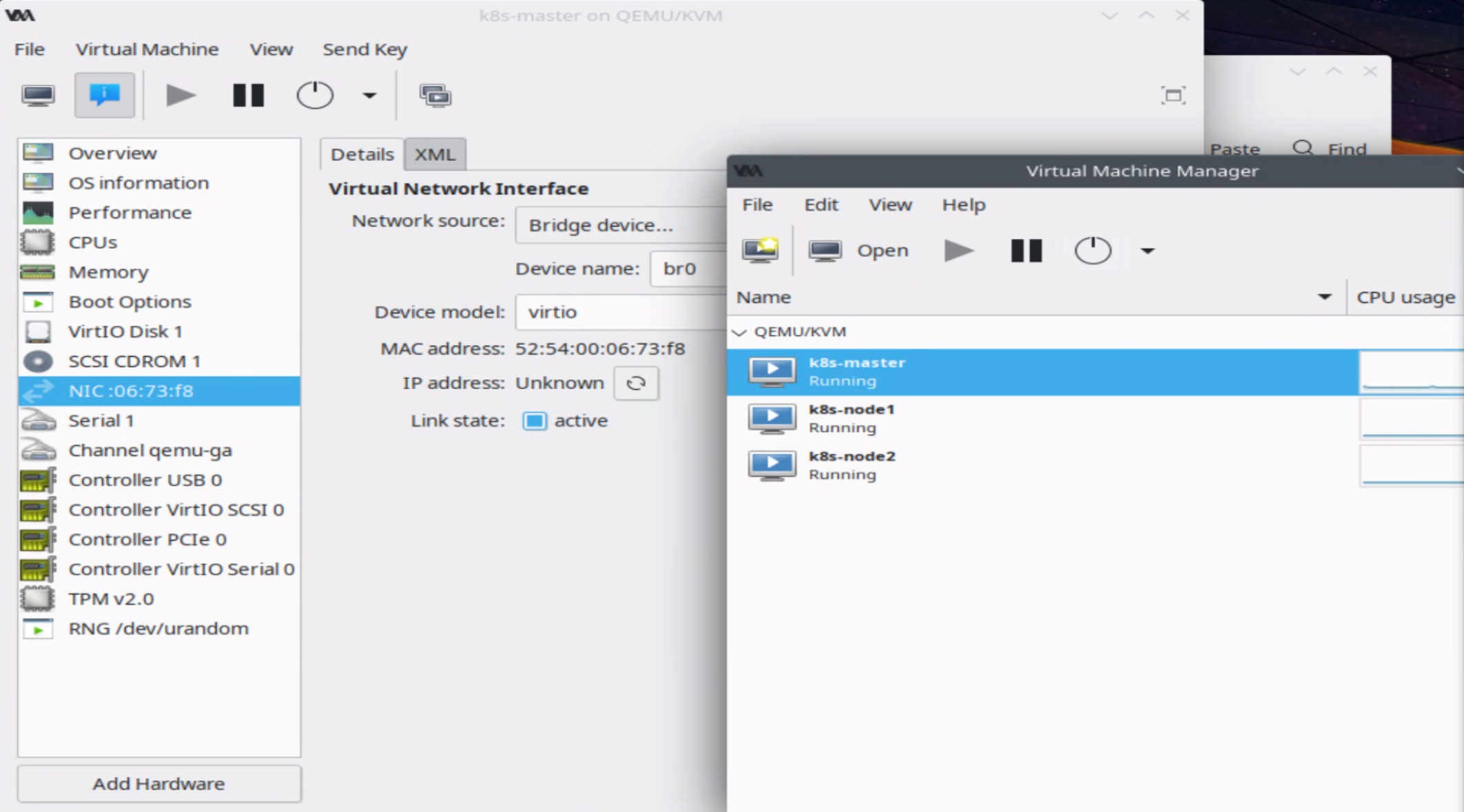Toggle the hardware details info button
1464x812 pixels.
tap(105, 95)
